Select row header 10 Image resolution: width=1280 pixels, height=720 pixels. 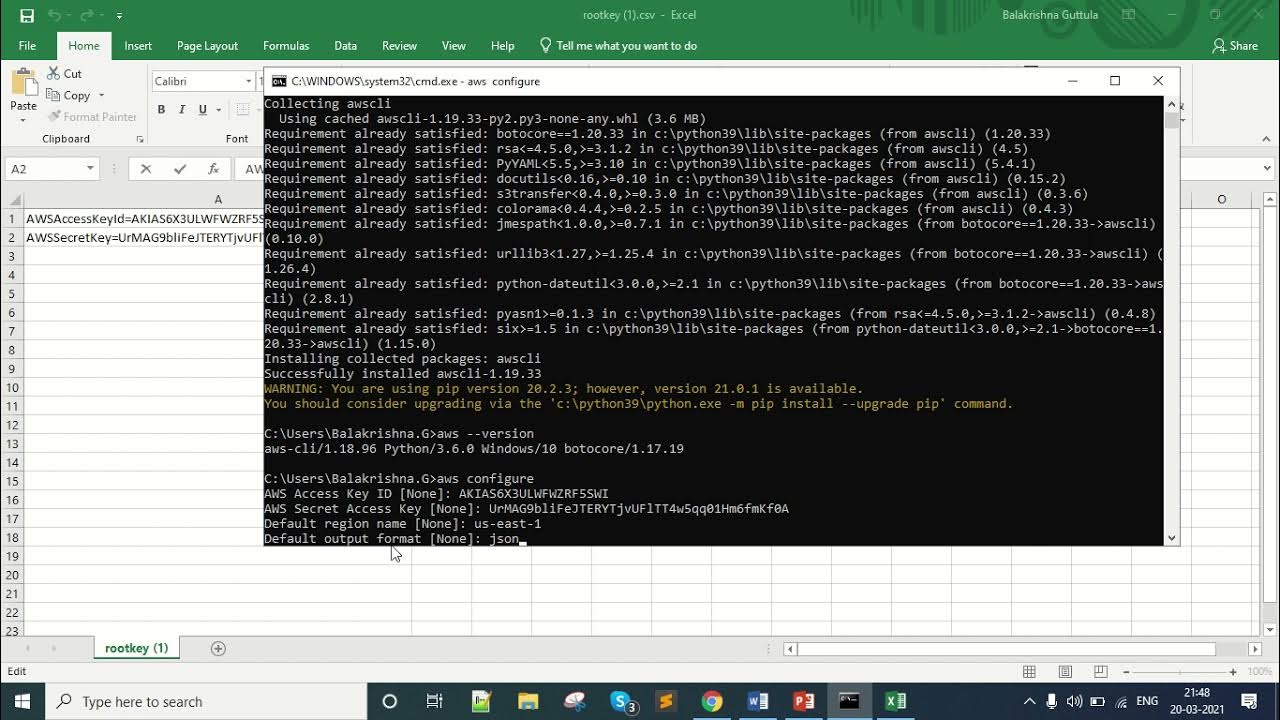coord(12,387)
